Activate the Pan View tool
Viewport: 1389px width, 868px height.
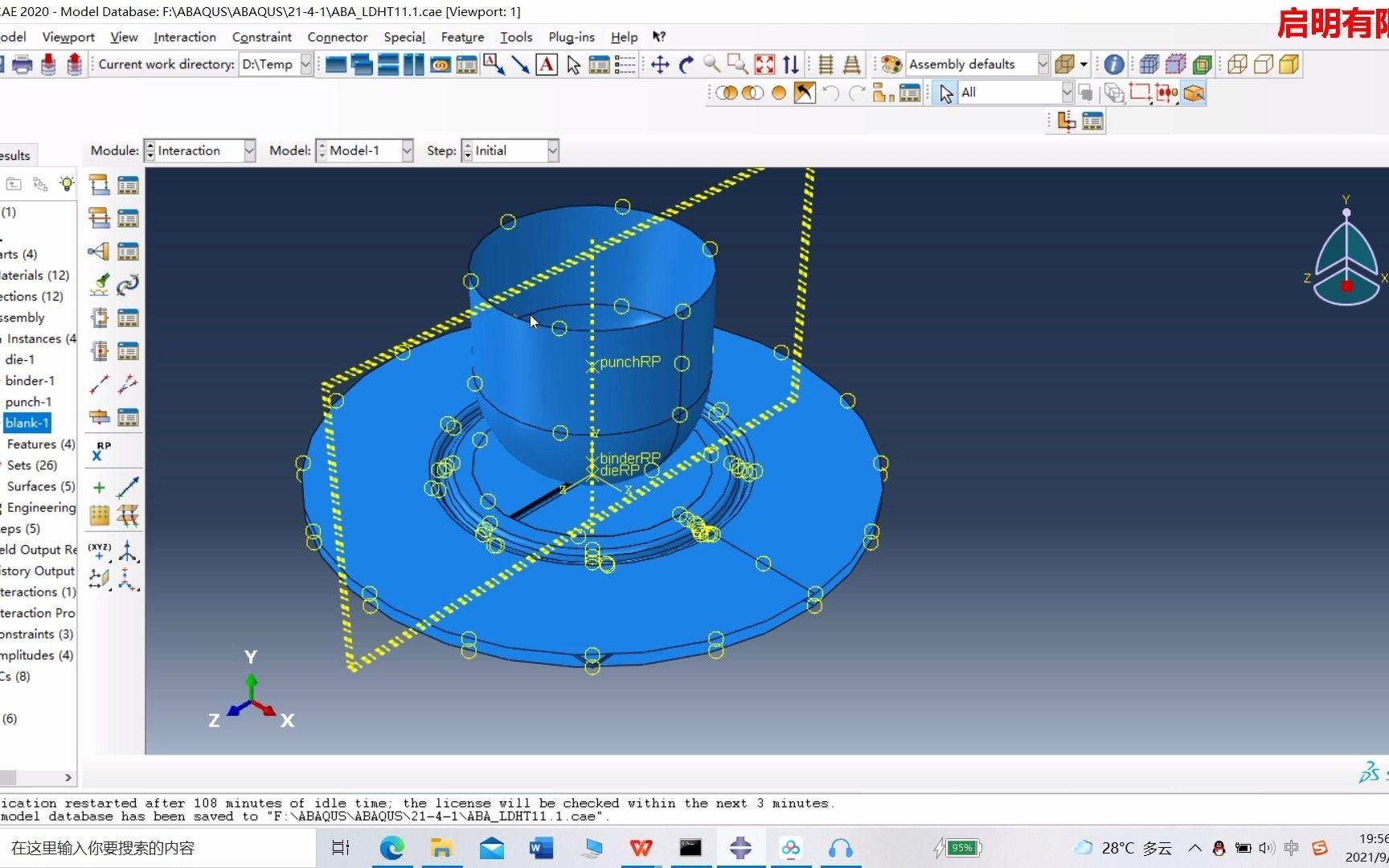click(x=659, y=64)
